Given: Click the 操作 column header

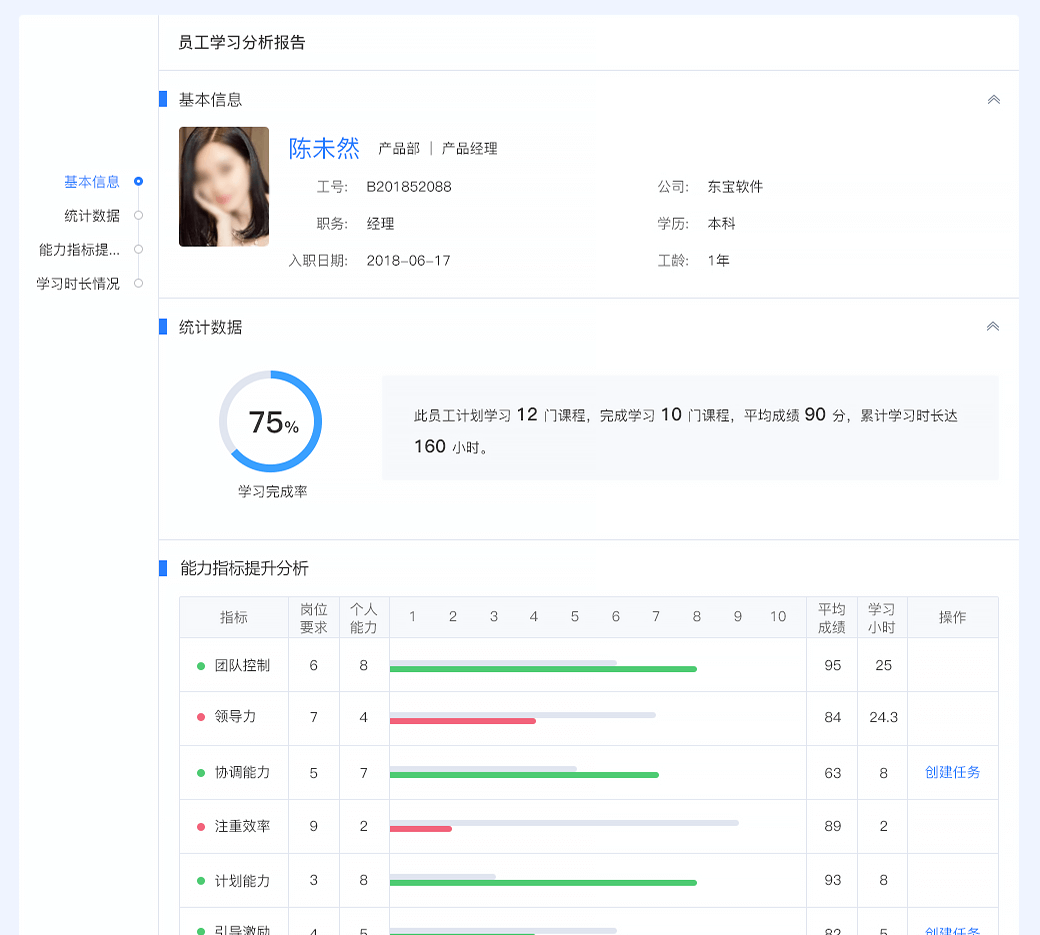Looking at the screenshot, I should click(x=952, y=618).
